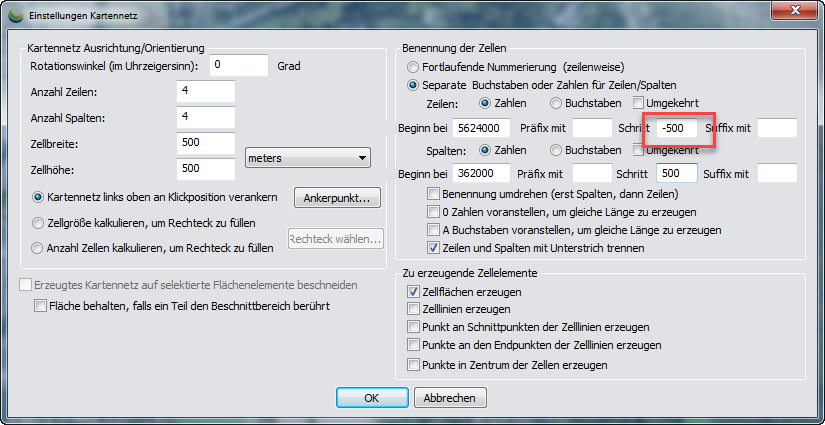Click the Spalten Schritt field with 500
Image resolution: width=825 pixels, height=425 pixels.
click(677, 173)
